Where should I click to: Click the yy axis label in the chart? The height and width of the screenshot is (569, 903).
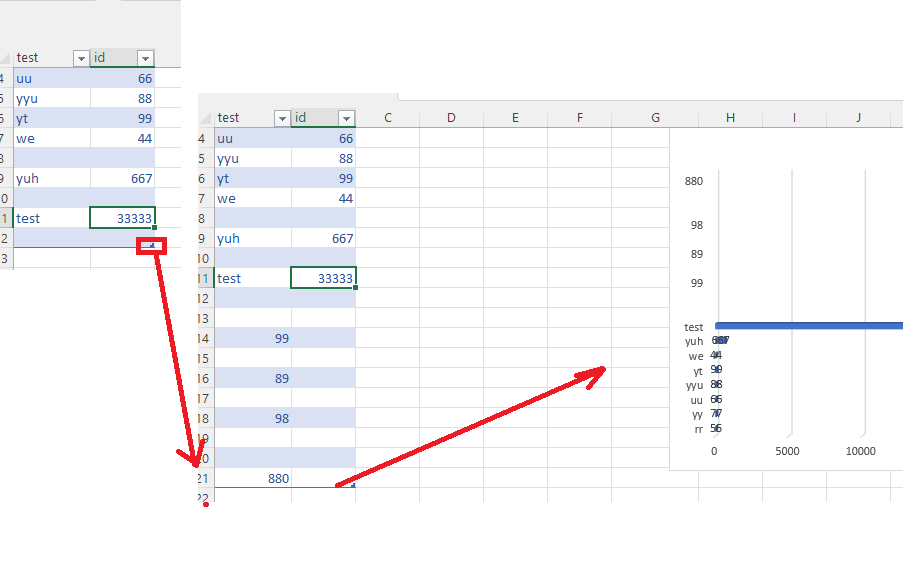(697, 414)
